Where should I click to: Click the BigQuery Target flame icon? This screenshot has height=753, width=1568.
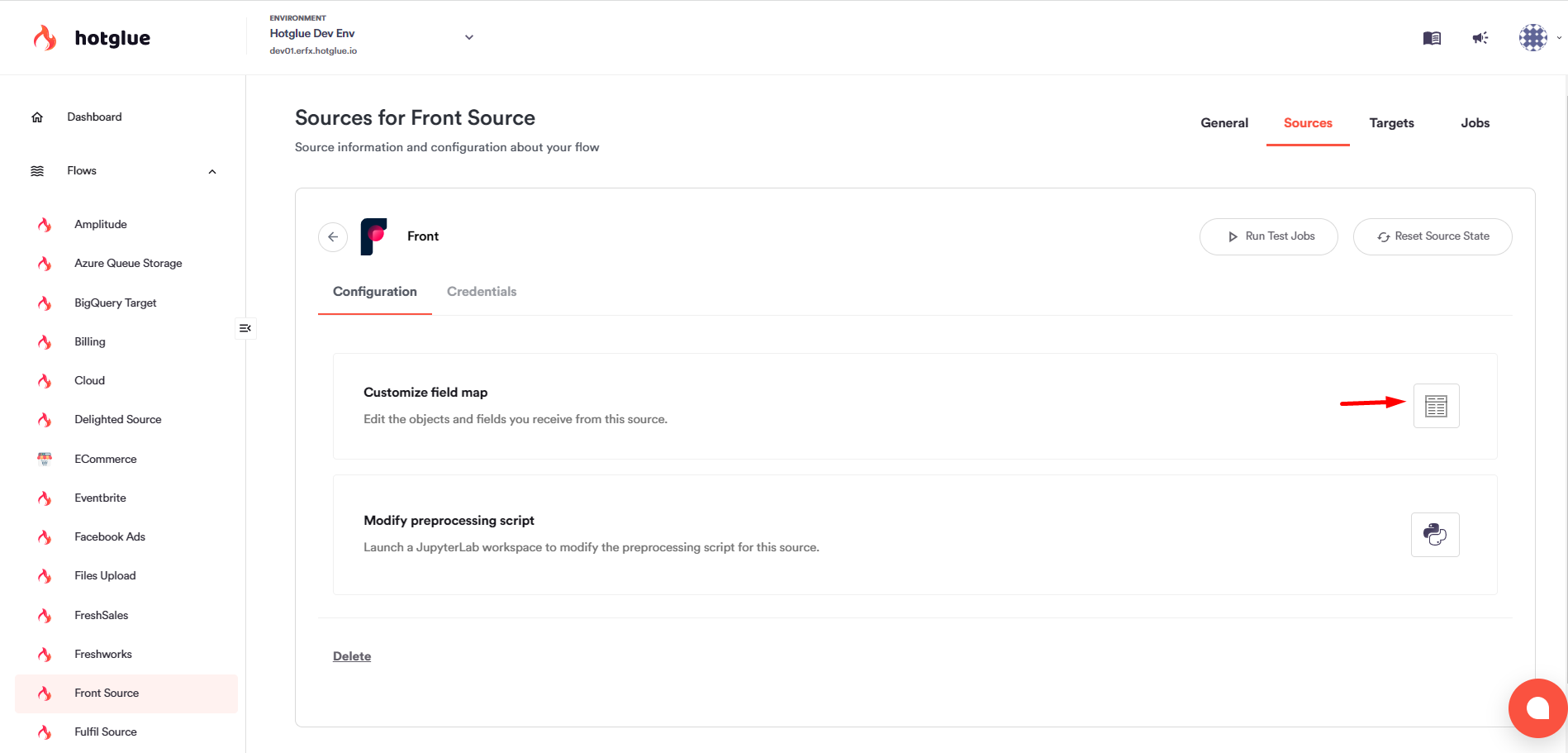click(x=45, y=303)
